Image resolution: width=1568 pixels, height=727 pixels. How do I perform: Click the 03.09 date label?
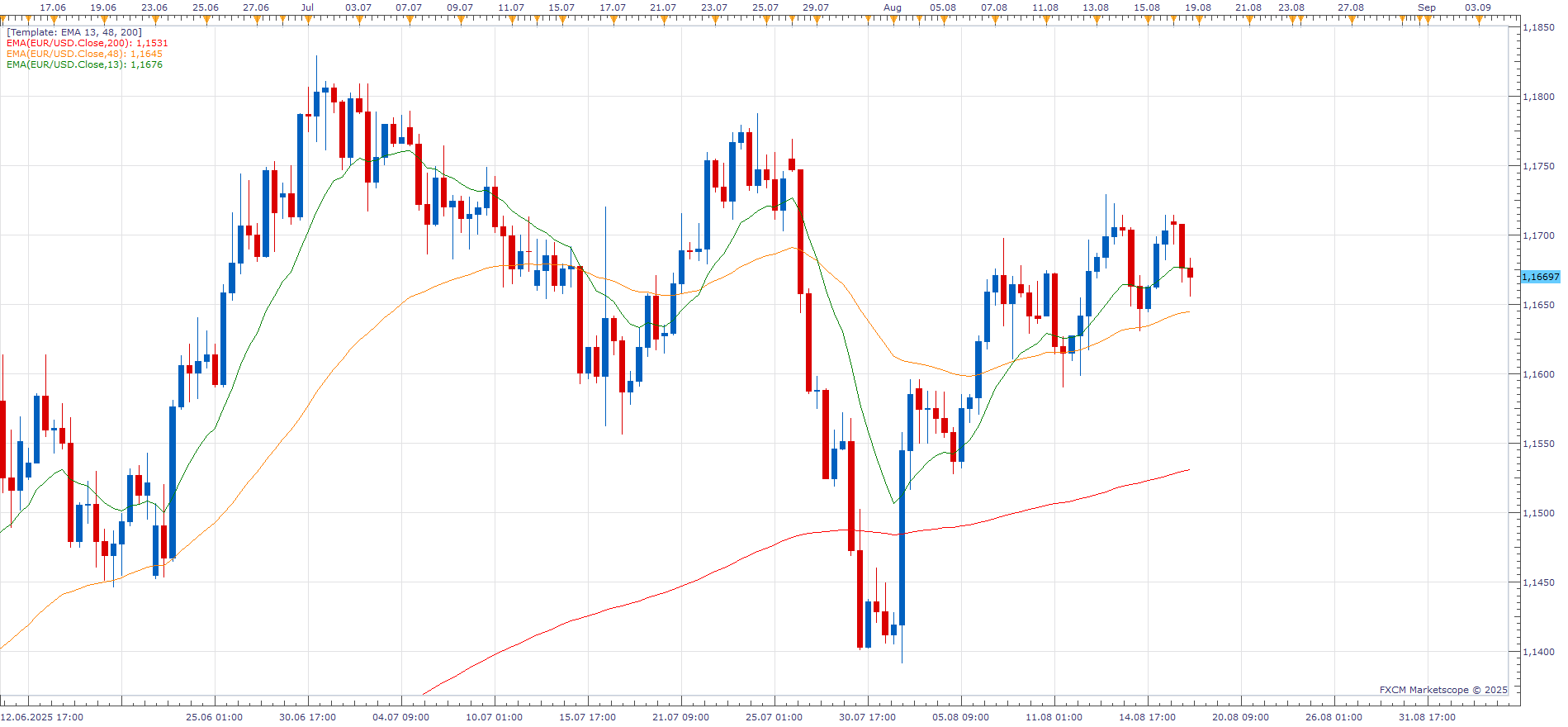[1478, 7]
